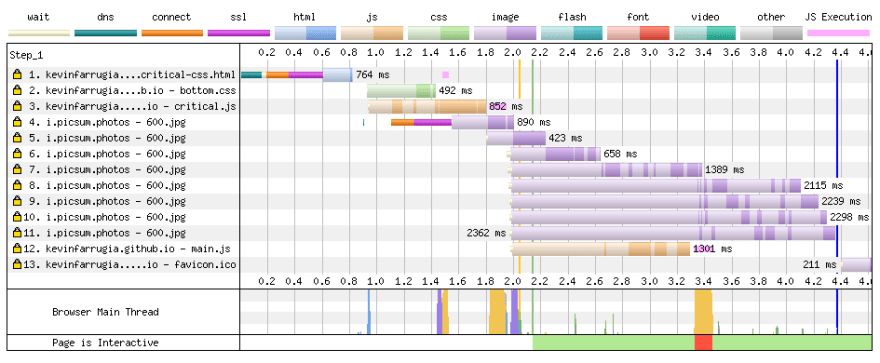
Task: Click the purple image bar of request 8
Action: (656, 186)
